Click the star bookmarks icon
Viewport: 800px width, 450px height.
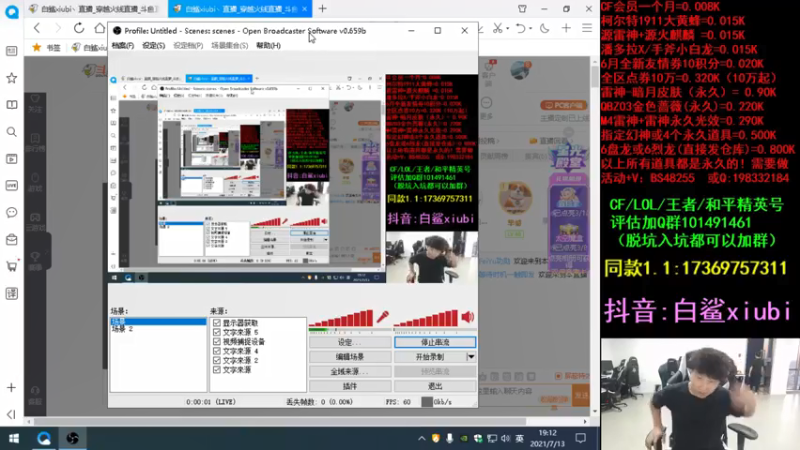37,47
